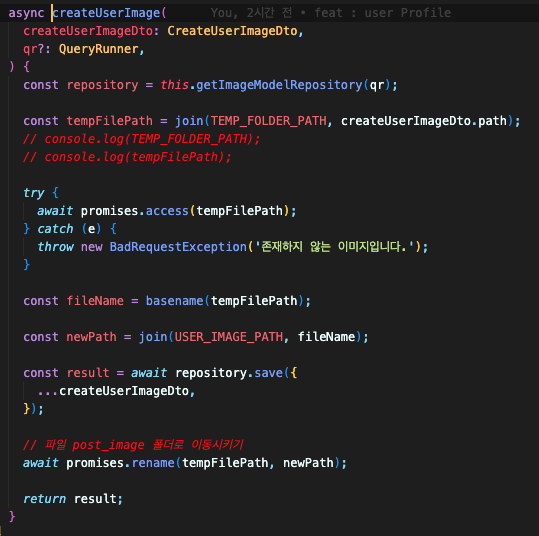539x536 pixels.
Task: Click the 'basename' function call
Action: tap(175, 301)
